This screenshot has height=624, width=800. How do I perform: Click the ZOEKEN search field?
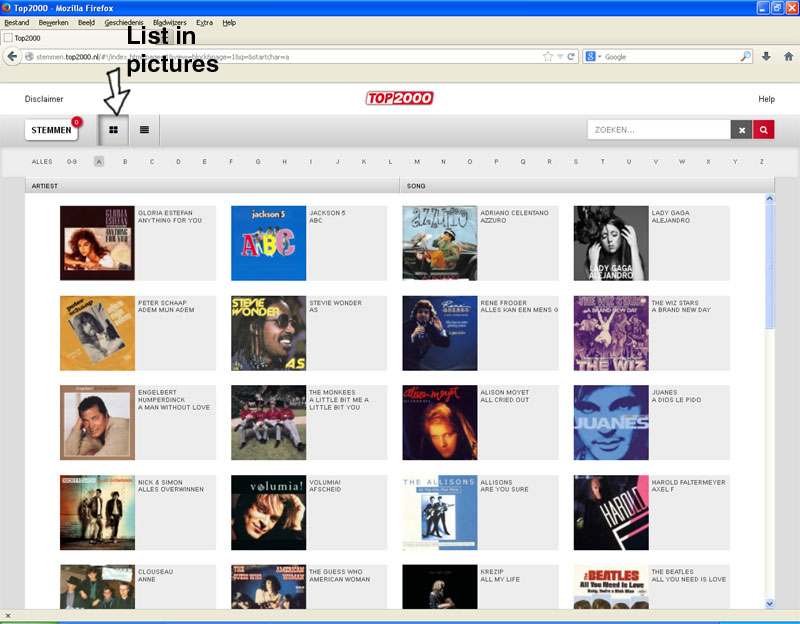659,130
